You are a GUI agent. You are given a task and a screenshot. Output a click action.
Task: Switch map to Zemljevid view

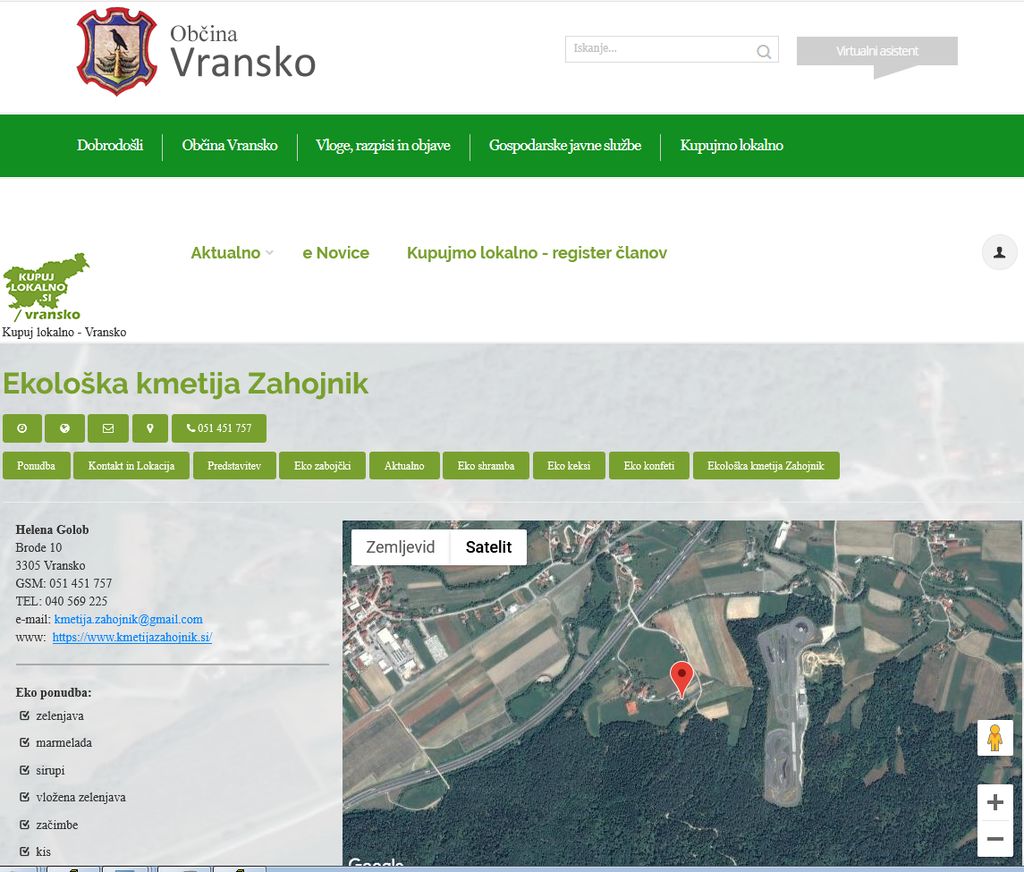400,547
